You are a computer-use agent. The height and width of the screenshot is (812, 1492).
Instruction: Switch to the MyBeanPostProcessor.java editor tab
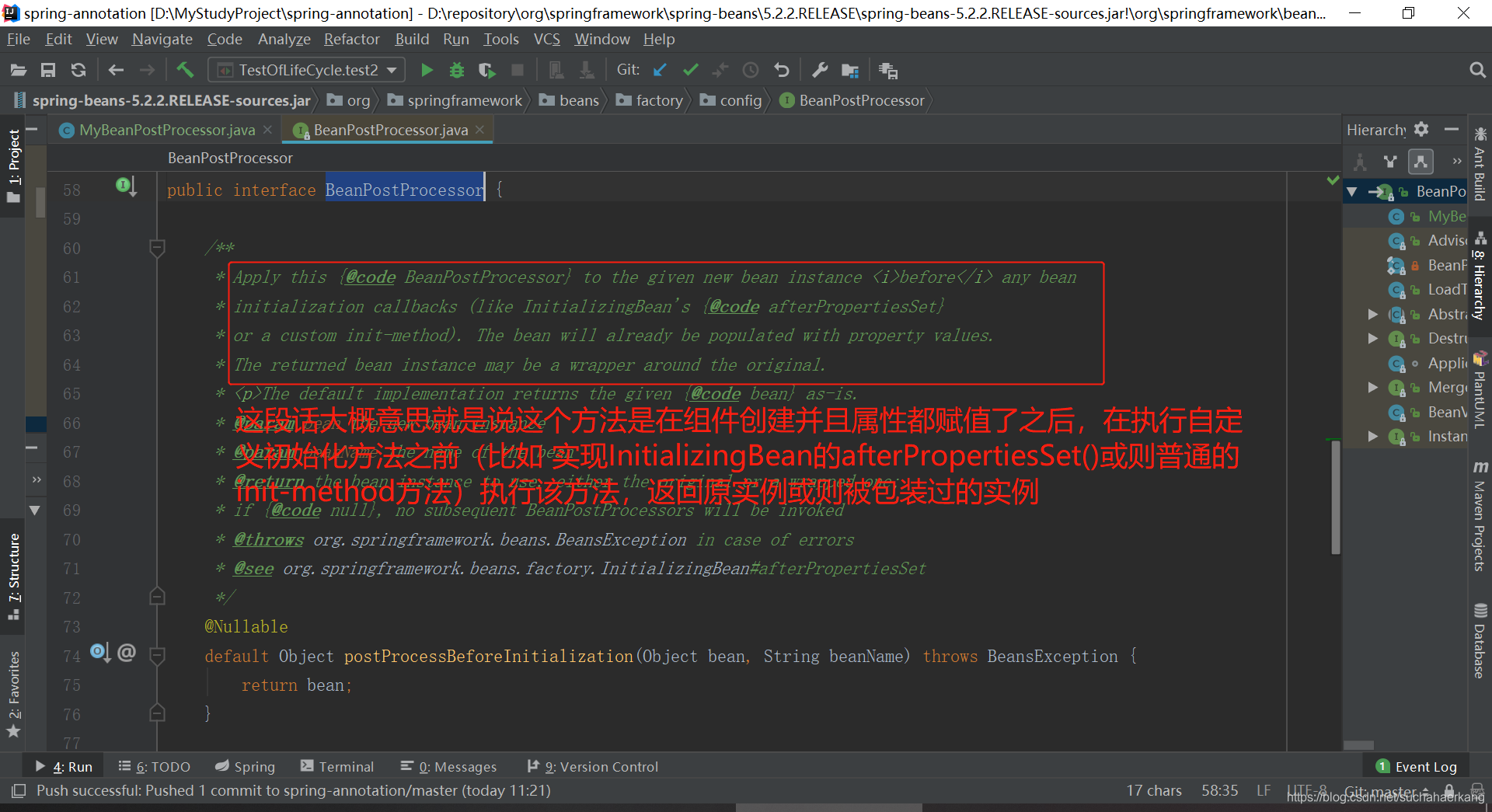[166, 130]
